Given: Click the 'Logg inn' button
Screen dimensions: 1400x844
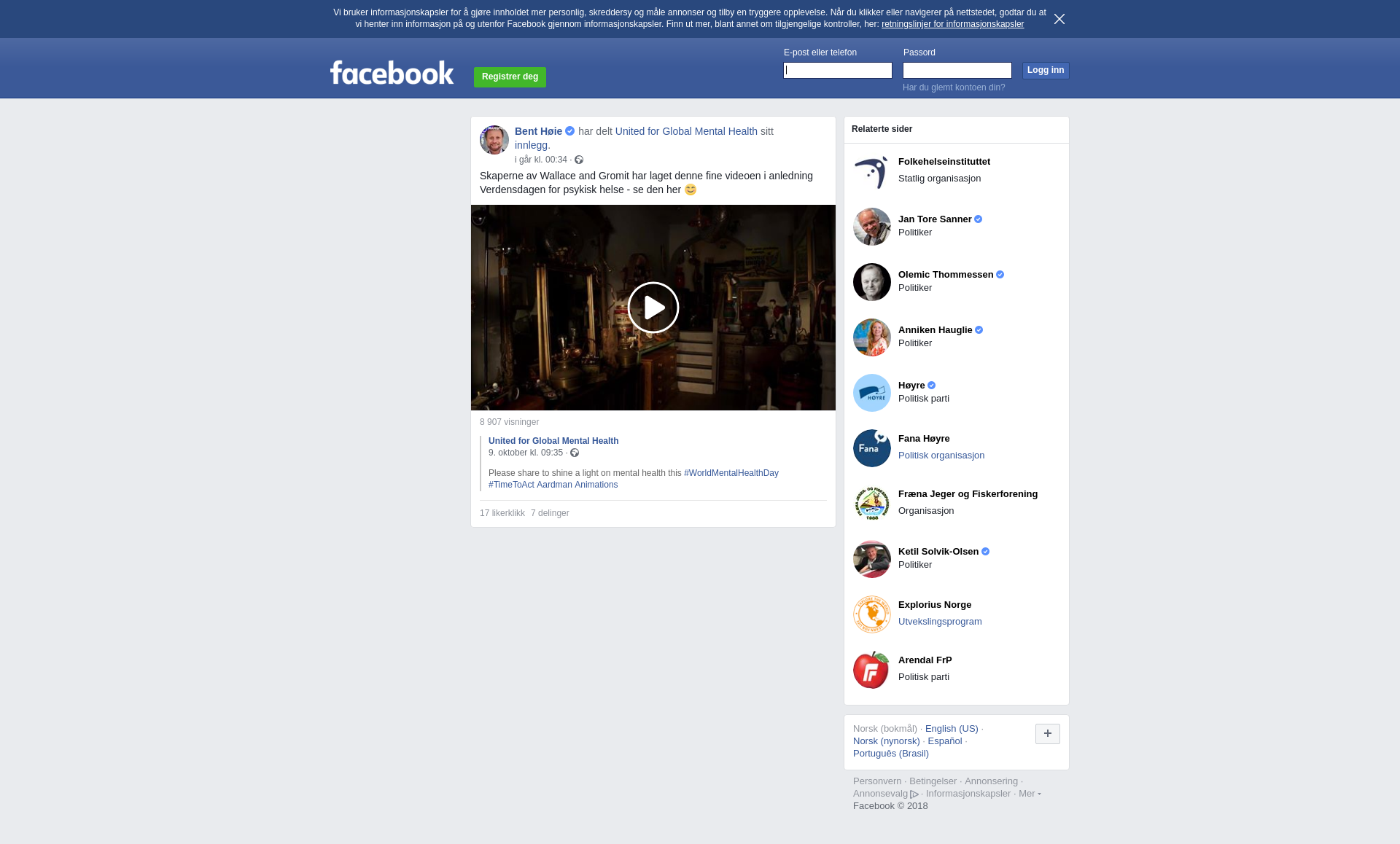Looking at the screenshot, I should pyautogui.click(x=1046, y=71).
